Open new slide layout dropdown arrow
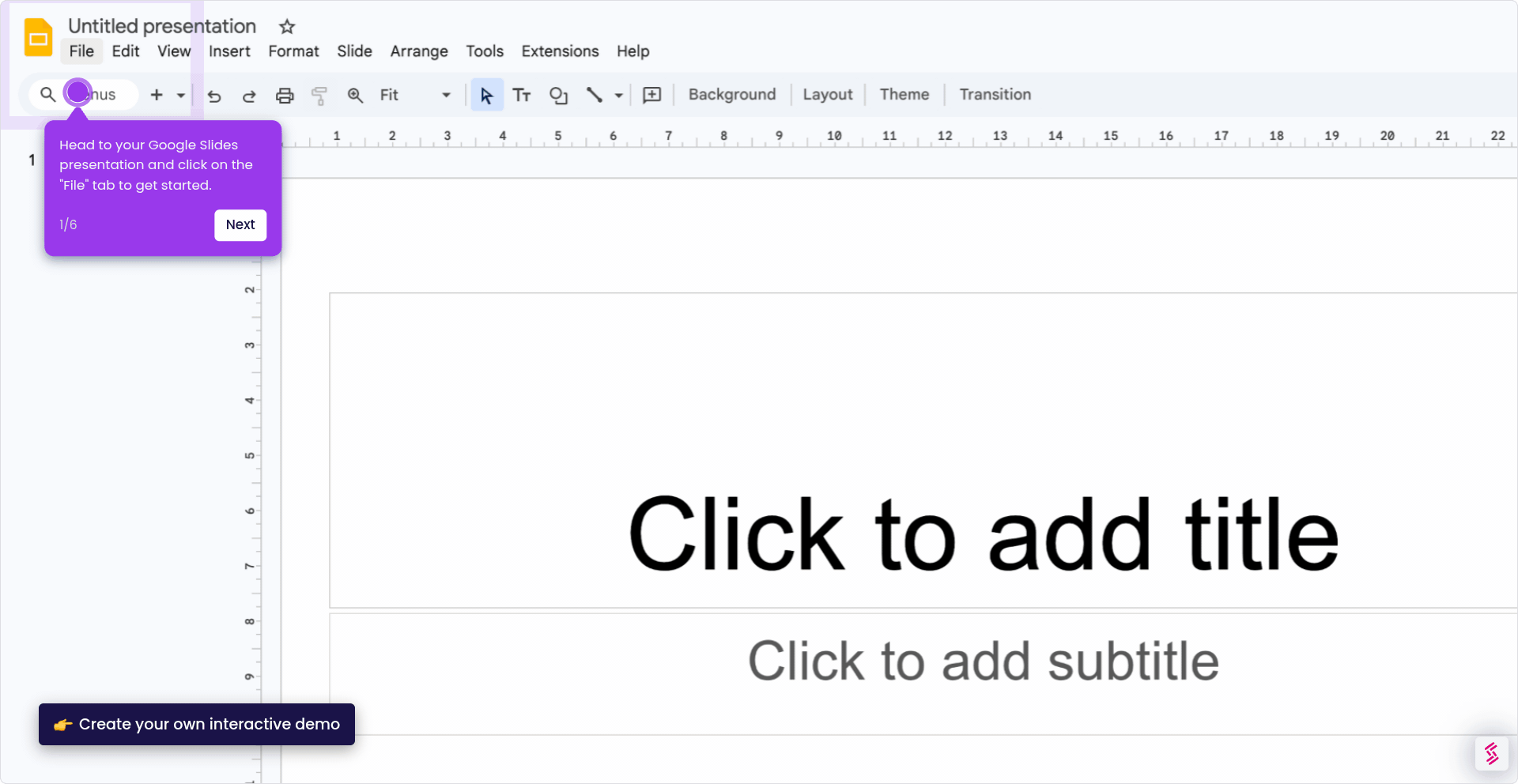This screenshot has width=1518, height=784. coord(181,95)
